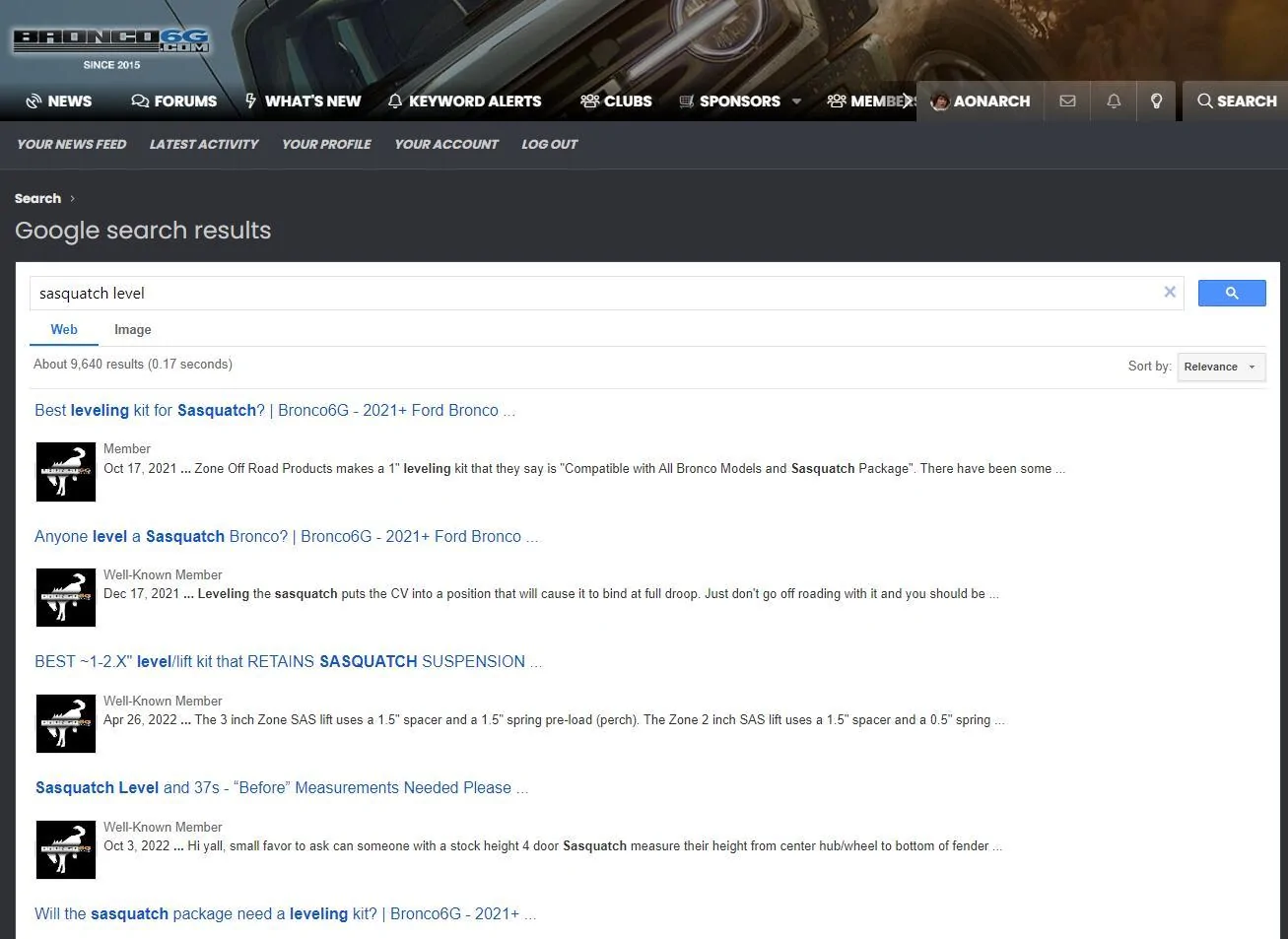The height and width of the screenshot is (939, 1288).
Task: Click the Clubs people icon
Action: (590, 101)
